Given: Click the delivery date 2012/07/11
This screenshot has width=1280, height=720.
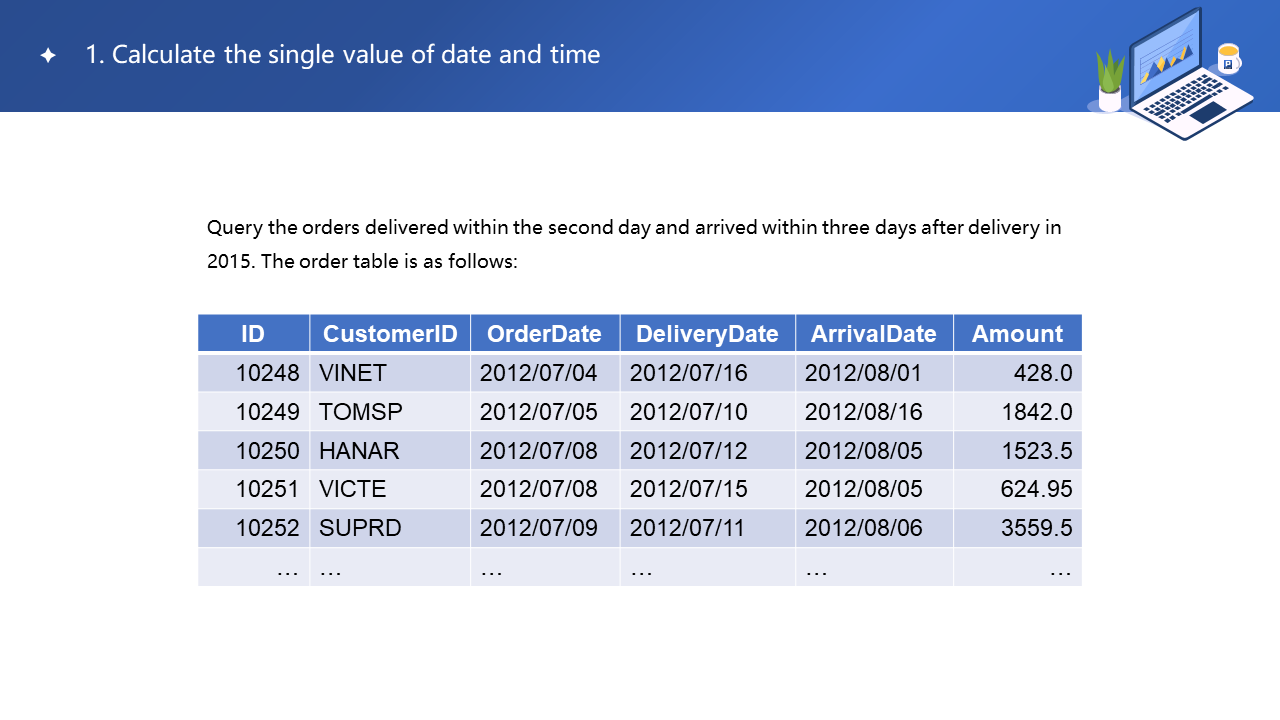Looking at the screenshot, I should click(x=687, y=528).
